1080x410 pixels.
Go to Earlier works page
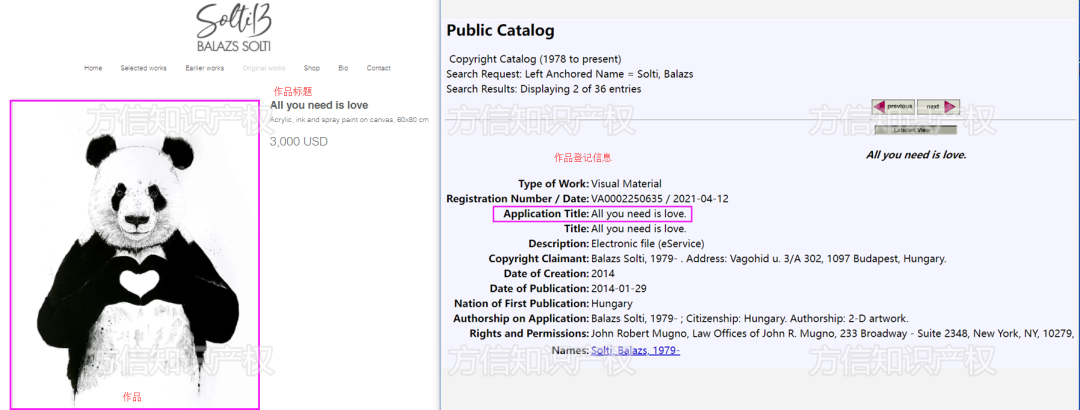[x=205, y=68]
